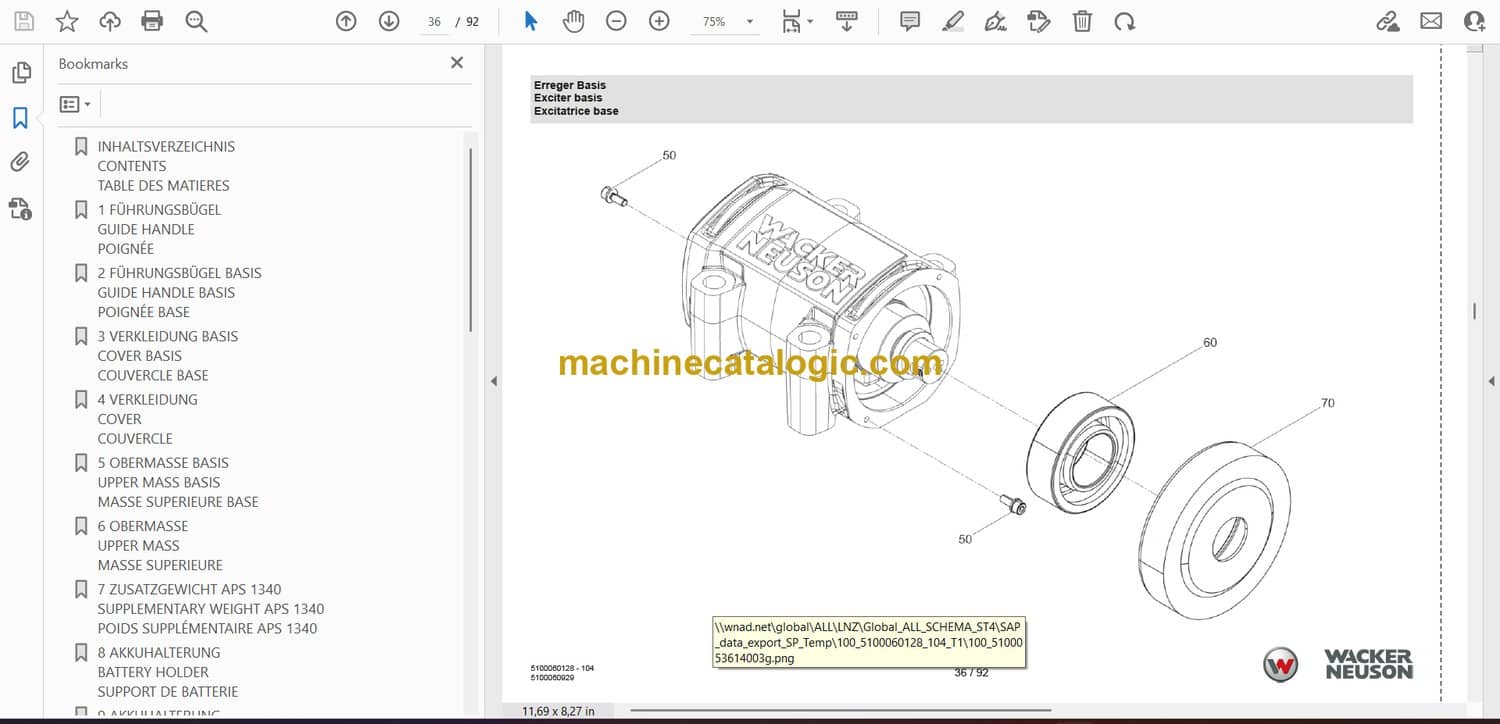
Task: Click the 'Erreger Basis' heading text
Action: (570, 85)
